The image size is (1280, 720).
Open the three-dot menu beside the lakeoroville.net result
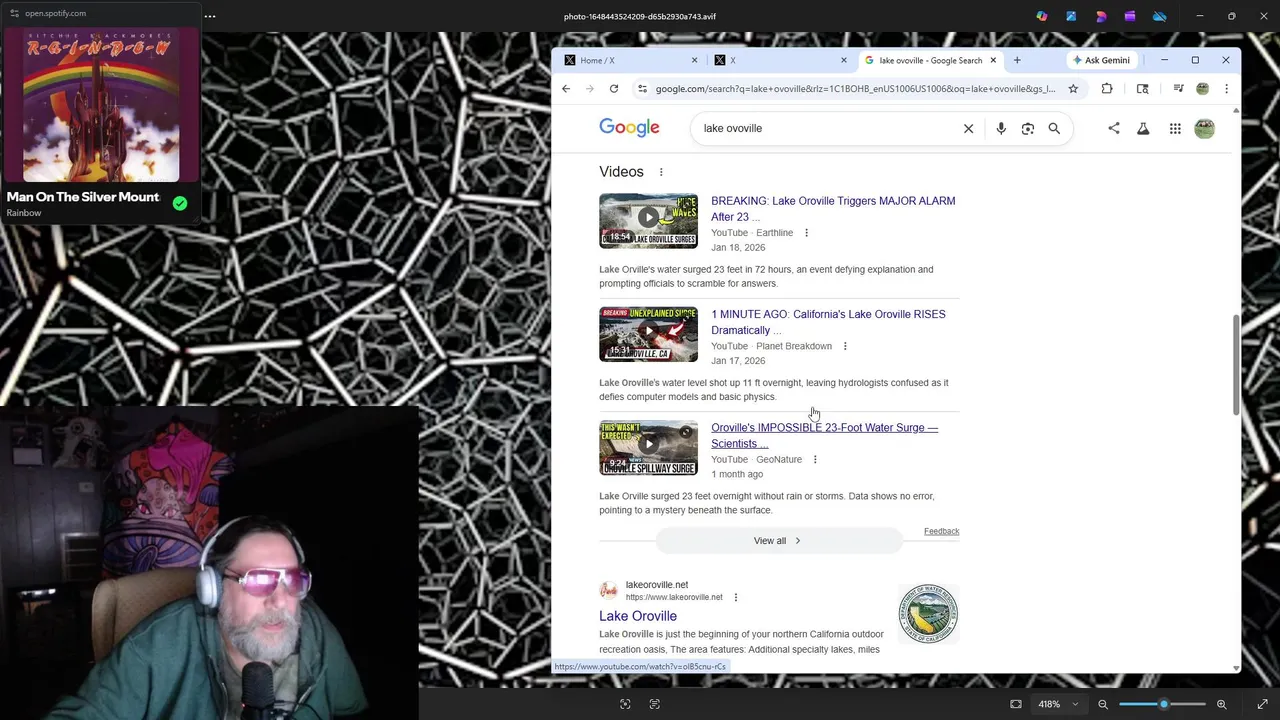click(736, 597)
